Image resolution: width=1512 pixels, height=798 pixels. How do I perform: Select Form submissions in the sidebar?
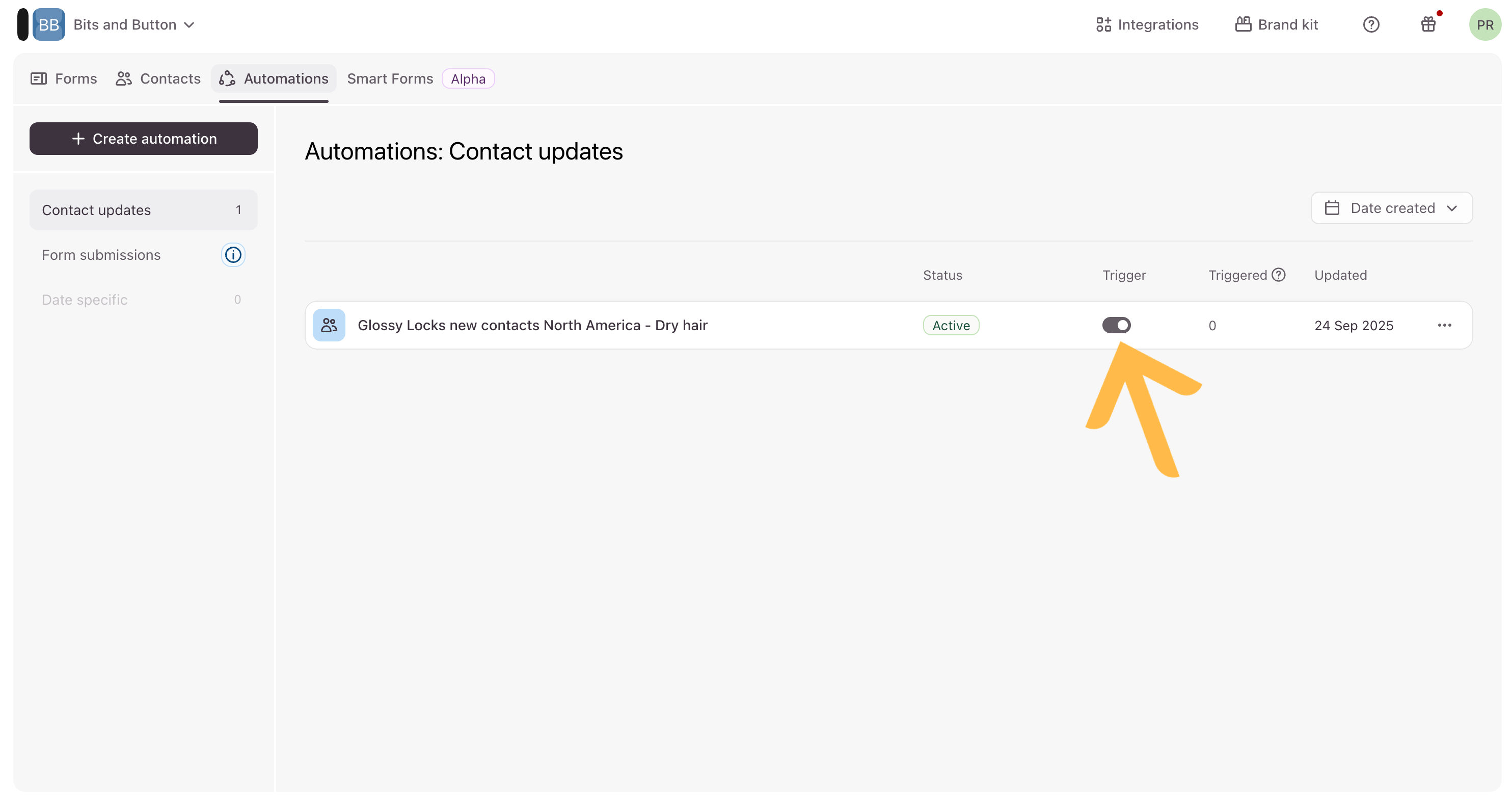[x=101, y=255]
